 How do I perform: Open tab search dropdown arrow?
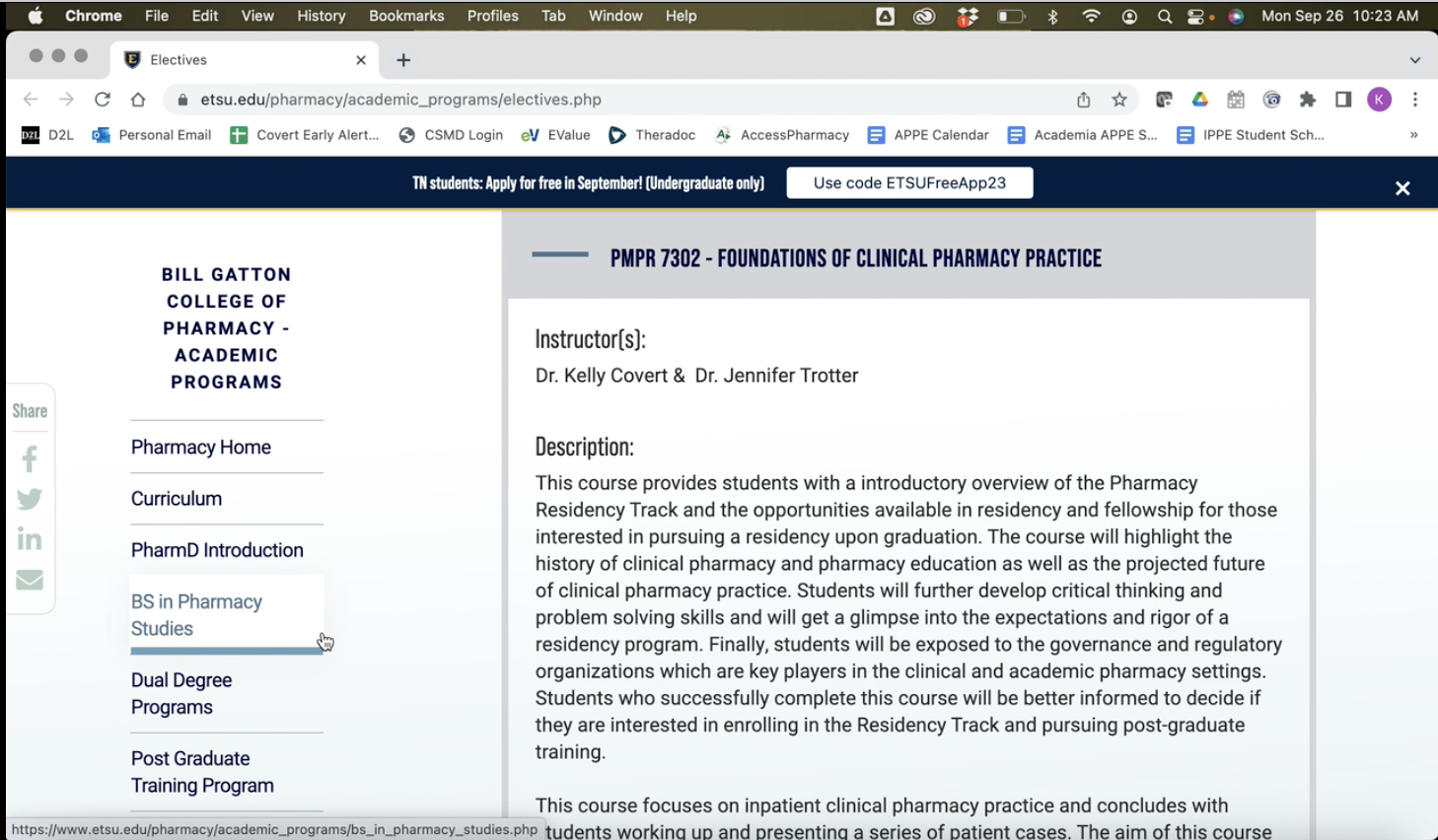pyautogui.click(x=1414, y=60)
